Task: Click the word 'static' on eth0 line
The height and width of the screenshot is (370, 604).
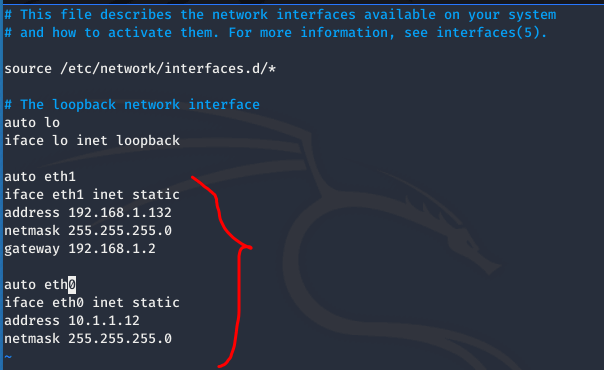Action: [156, 303]
